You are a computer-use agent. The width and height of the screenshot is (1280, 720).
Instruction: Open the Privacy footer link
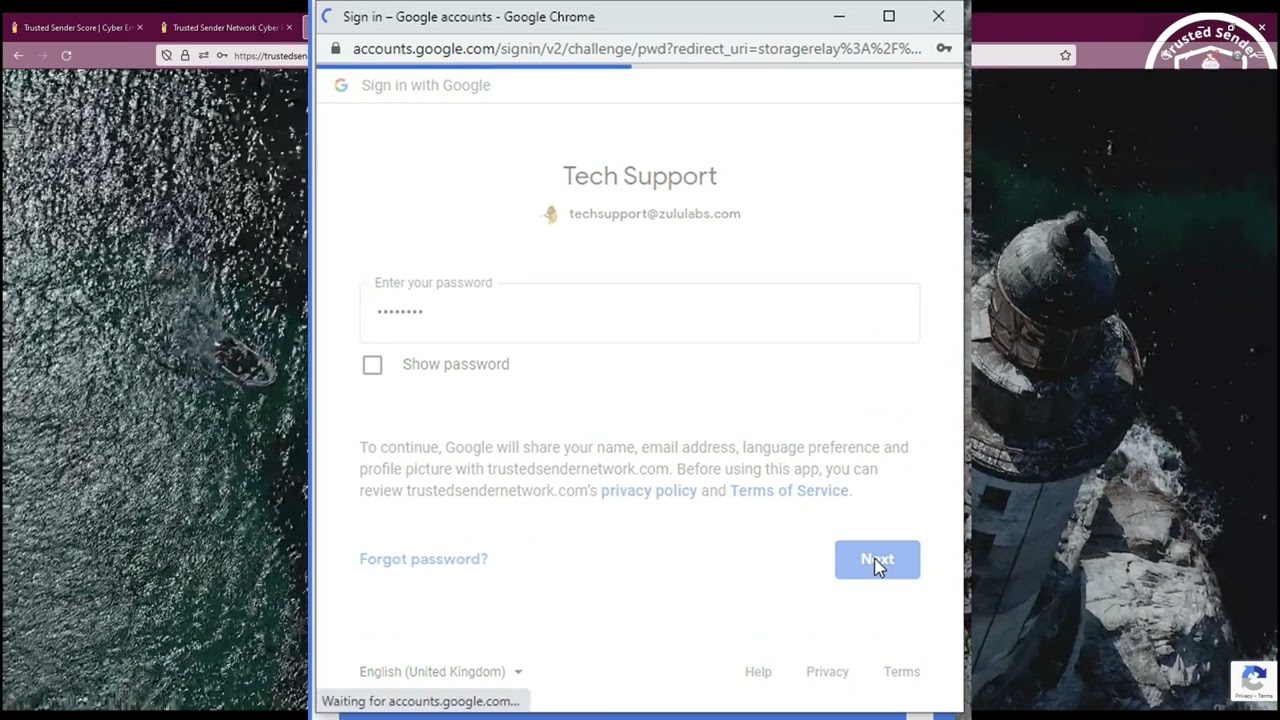[x=827, y=672]
